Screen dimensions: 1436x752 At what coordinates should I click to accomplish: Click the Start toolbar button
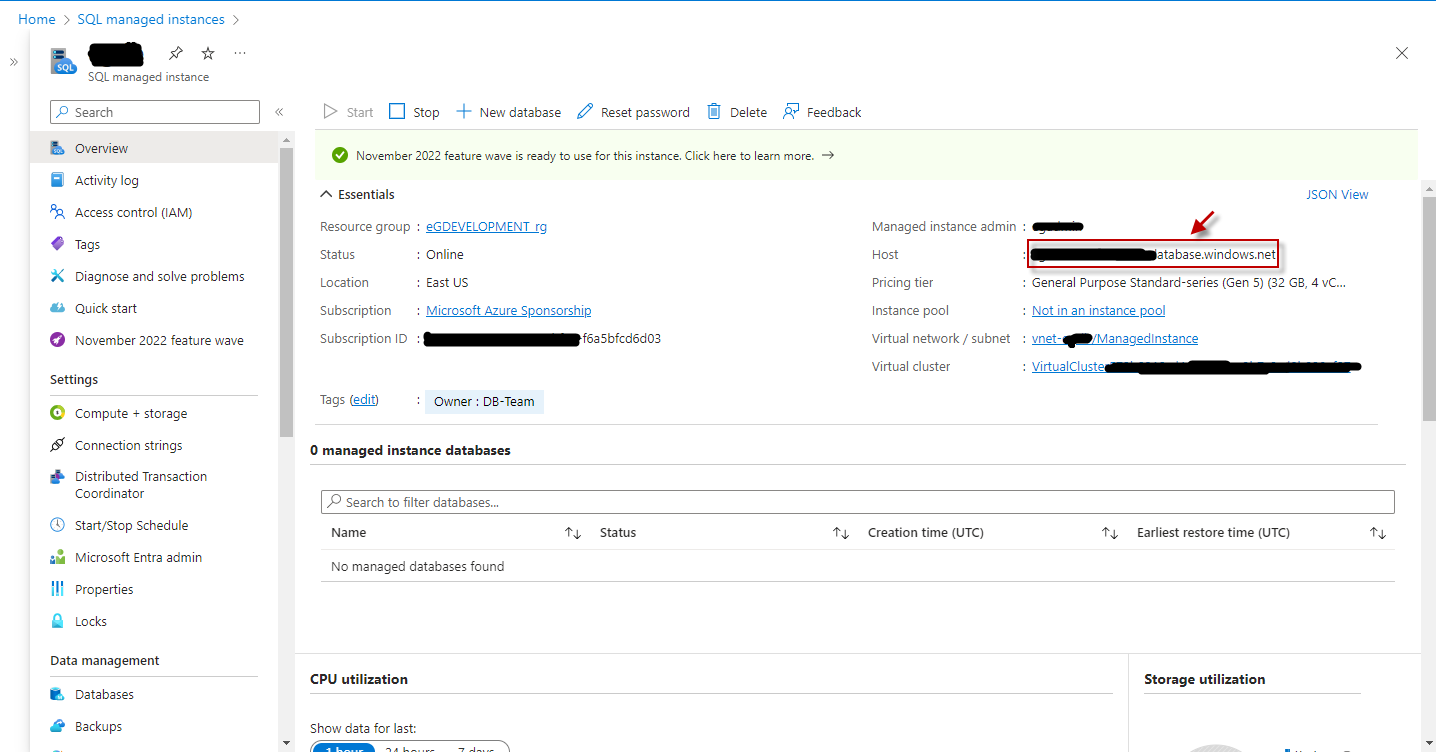tap(348, 112)
